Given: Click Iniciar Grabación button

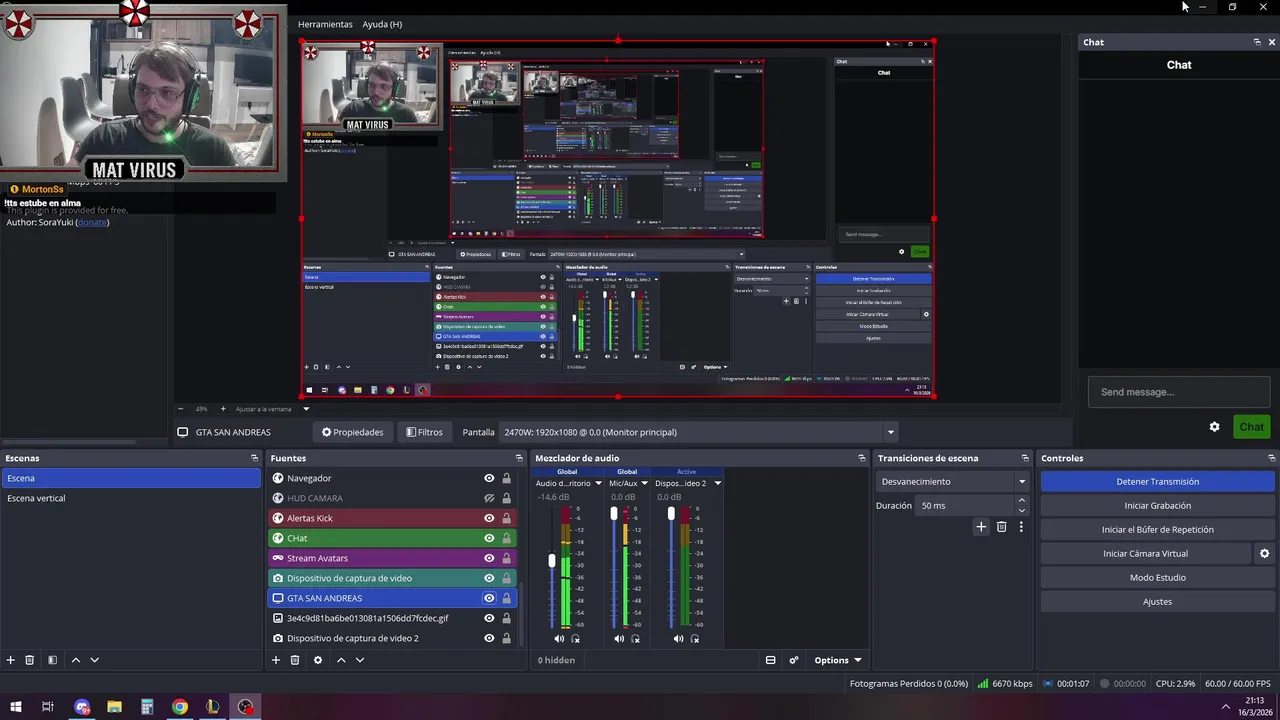Looking at the screenshot, I should coord(1157,505).
